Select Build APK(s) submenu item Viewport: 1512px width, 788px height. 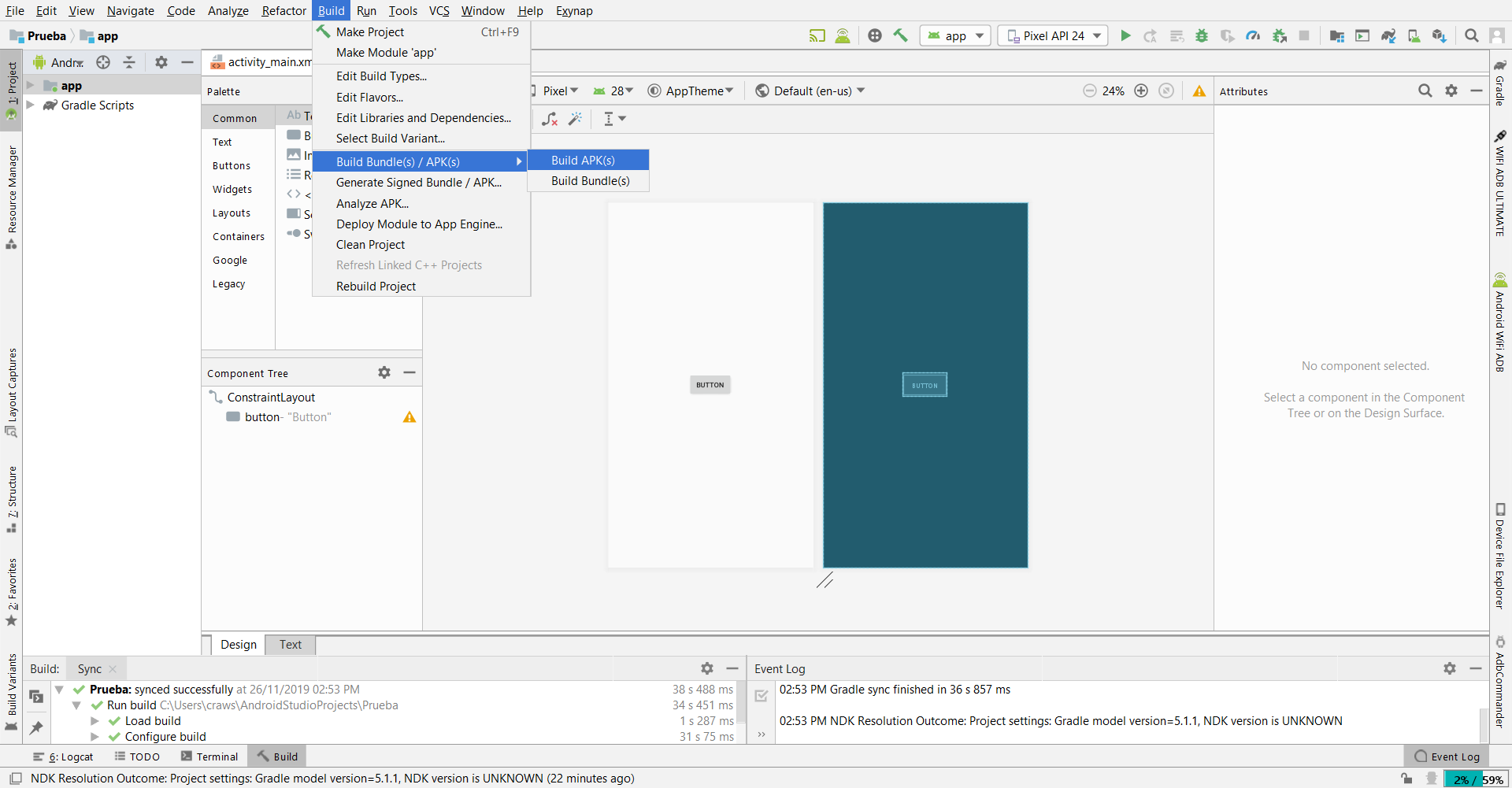pyautogui.click(x=588, y=160)
